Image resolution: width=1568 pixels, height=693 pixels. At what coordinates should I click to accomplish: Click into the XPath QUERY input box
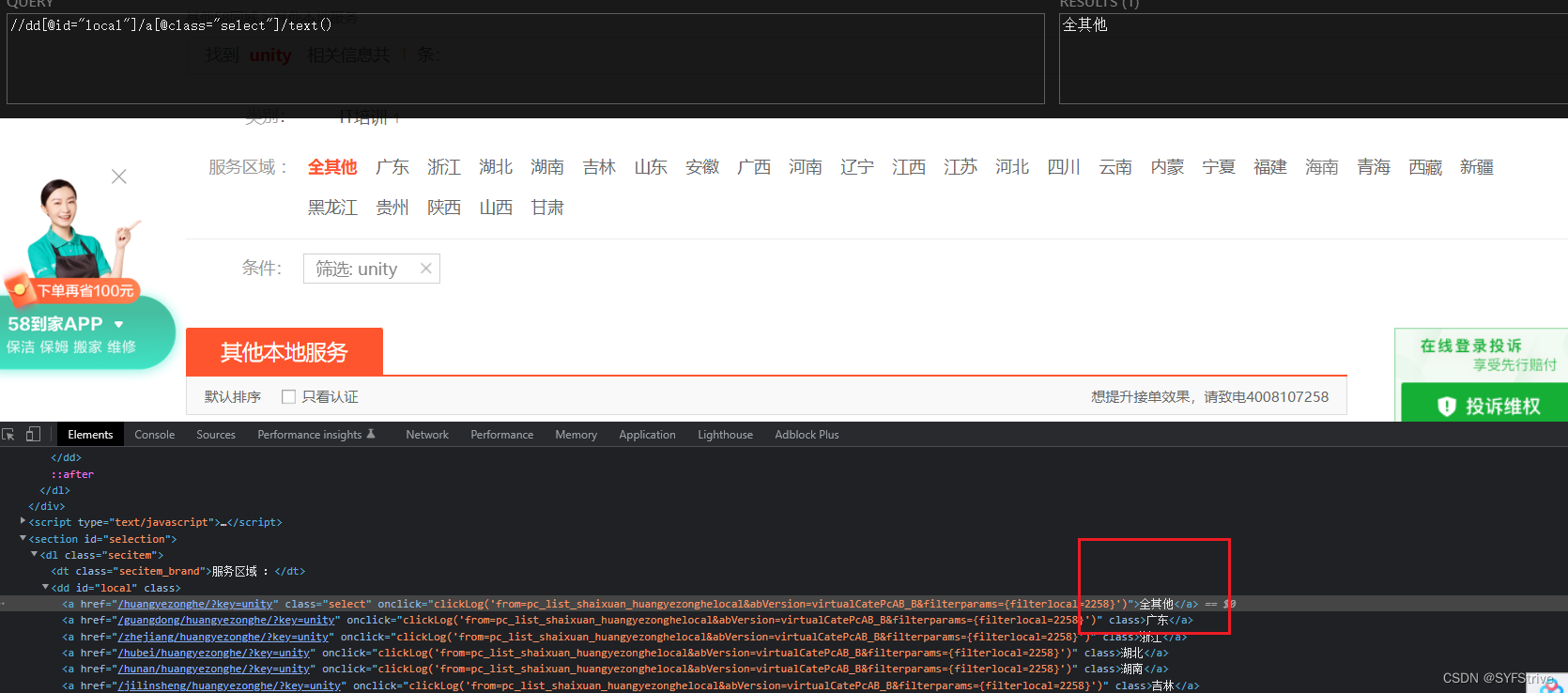point(526,58)
